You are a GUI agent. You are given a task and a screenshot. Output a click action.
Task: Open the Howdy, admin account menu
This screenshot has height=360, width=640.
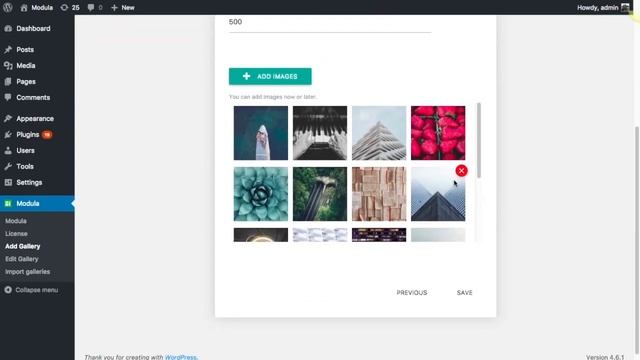603,7
